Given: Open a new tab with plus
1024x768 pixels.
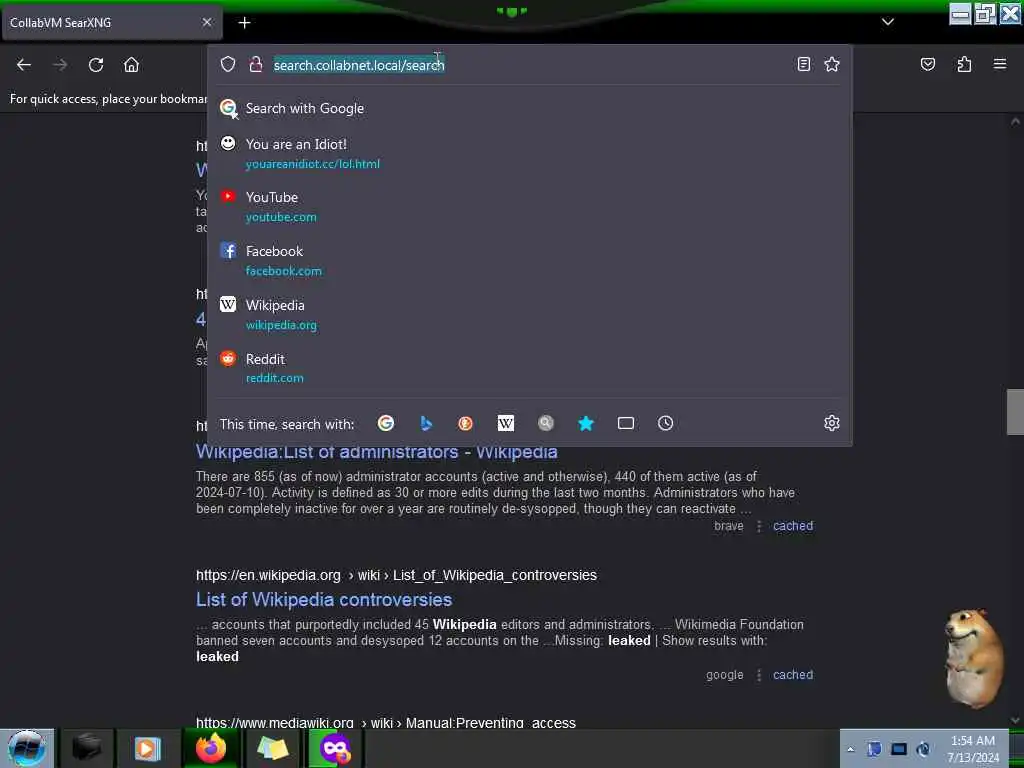Looking at the screenshot, I should 244,23.
